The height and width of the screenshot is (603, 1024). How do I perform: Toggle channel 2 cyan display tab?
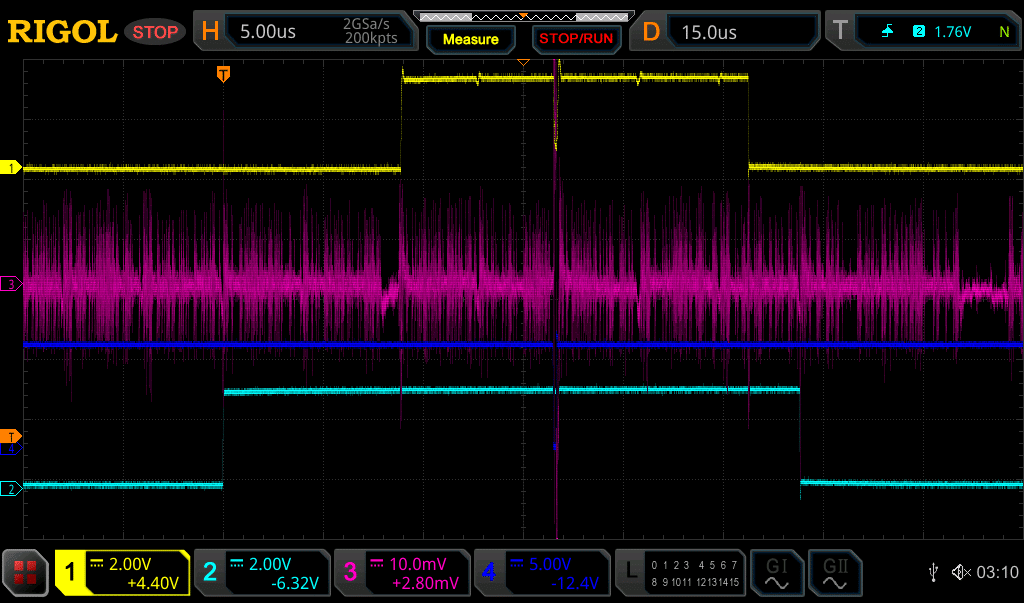(262, 572)
